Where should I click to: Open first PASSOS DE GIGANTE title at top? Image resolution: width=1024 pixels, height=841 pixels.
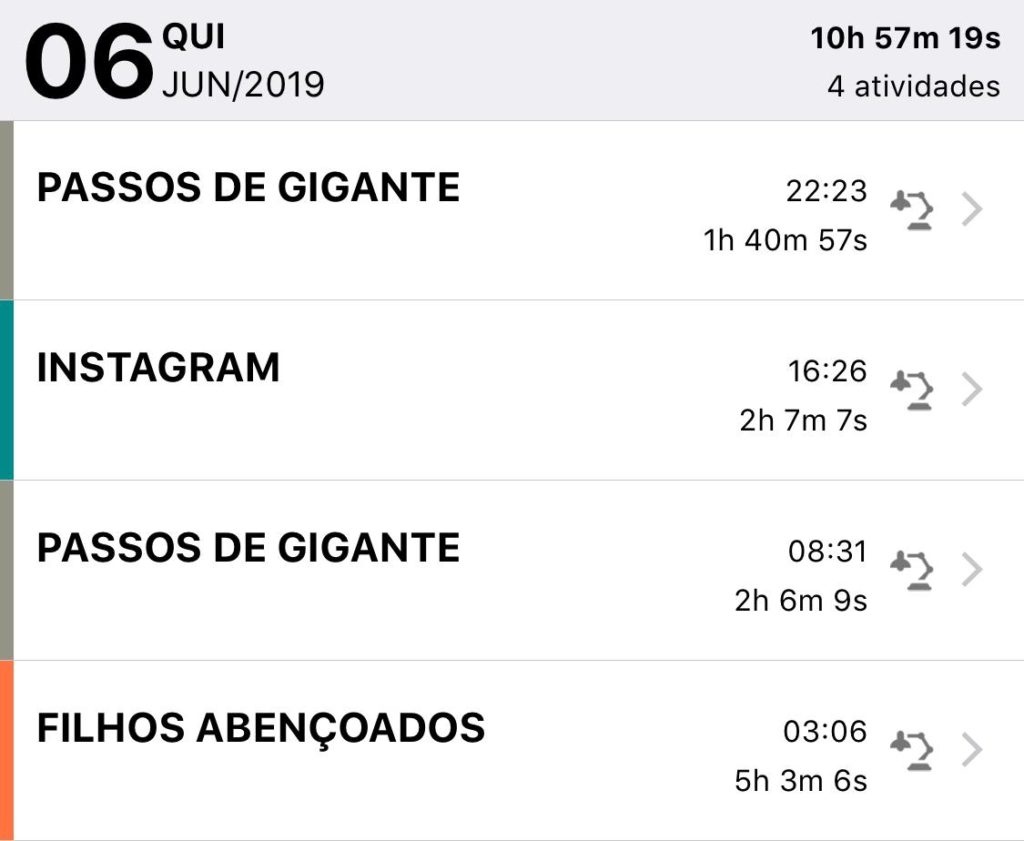(249, 187)
